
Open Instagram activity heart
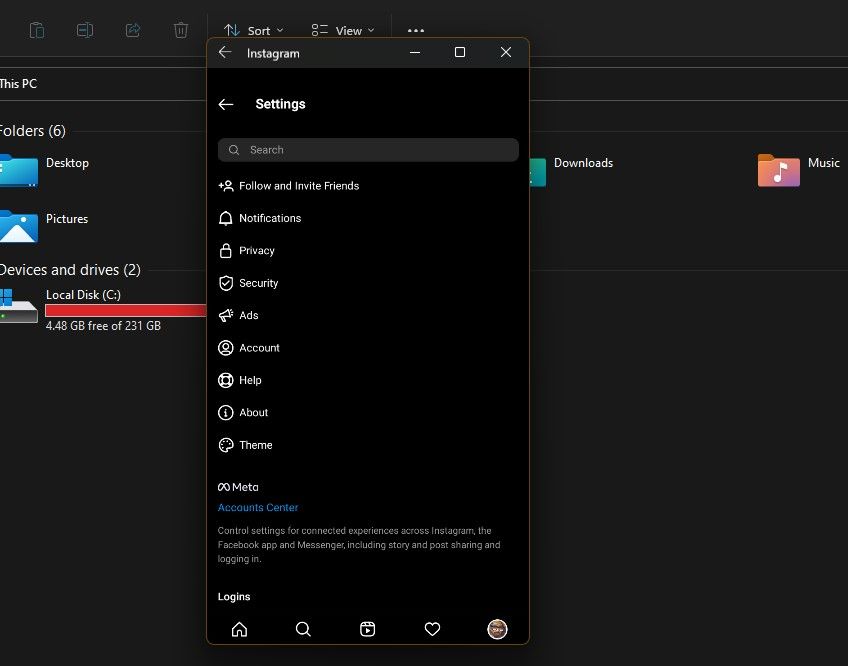(432, 629)
